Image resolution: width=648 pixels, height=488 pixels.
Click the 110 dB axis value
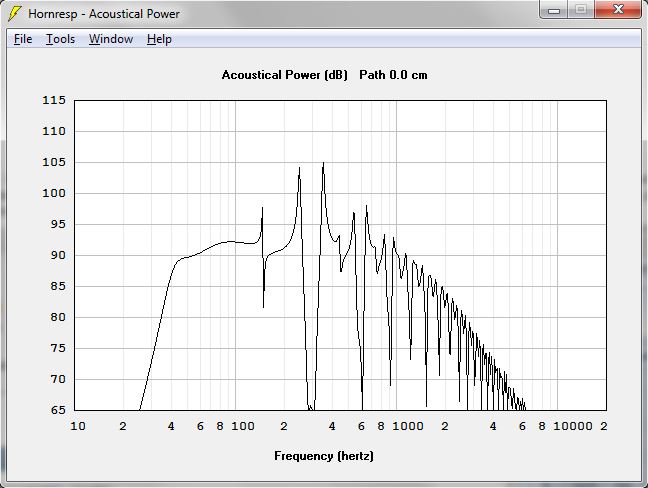[54, 131]
